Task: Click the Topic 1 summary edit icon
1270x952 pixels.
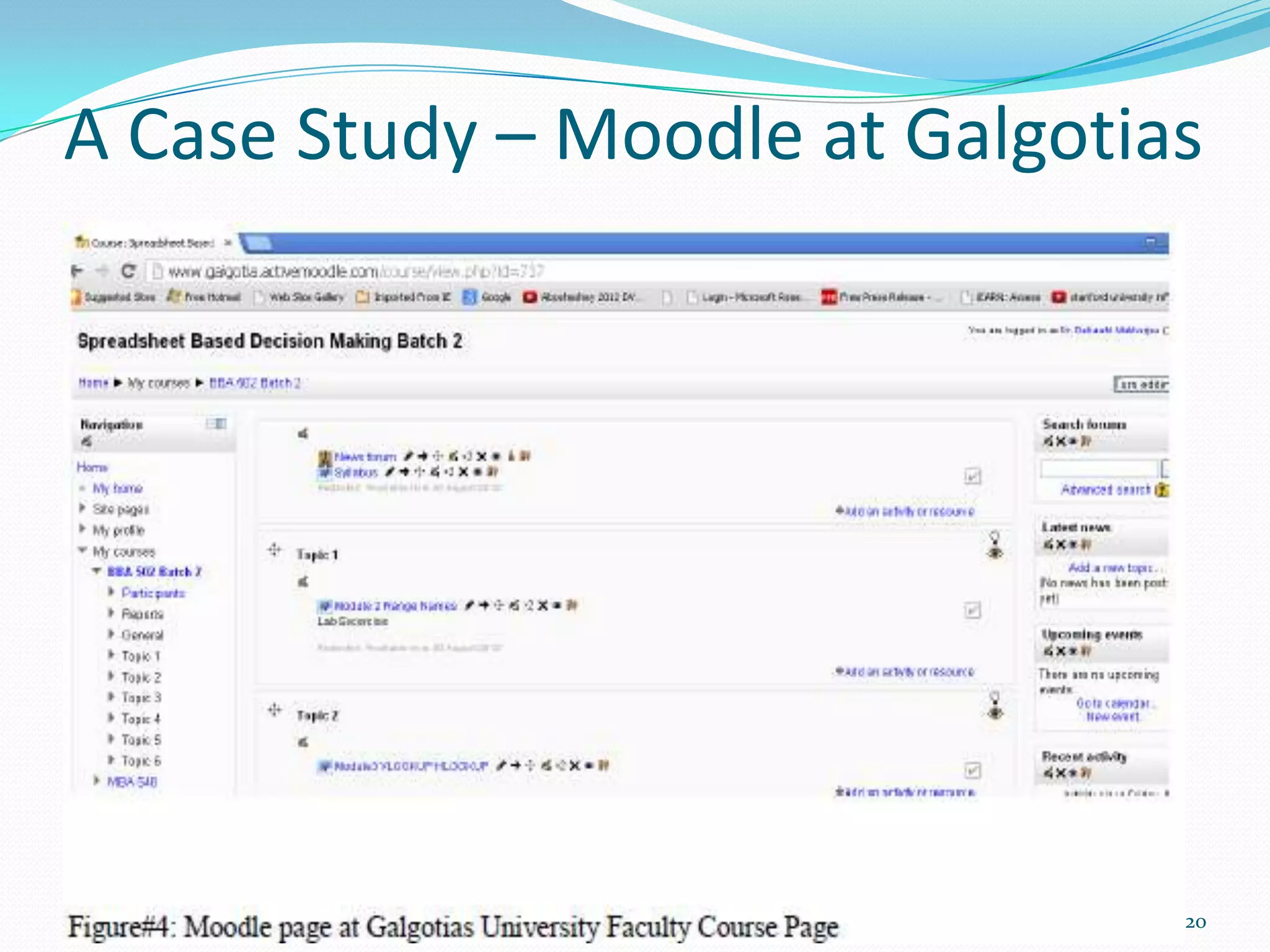Action: point(303,581)
